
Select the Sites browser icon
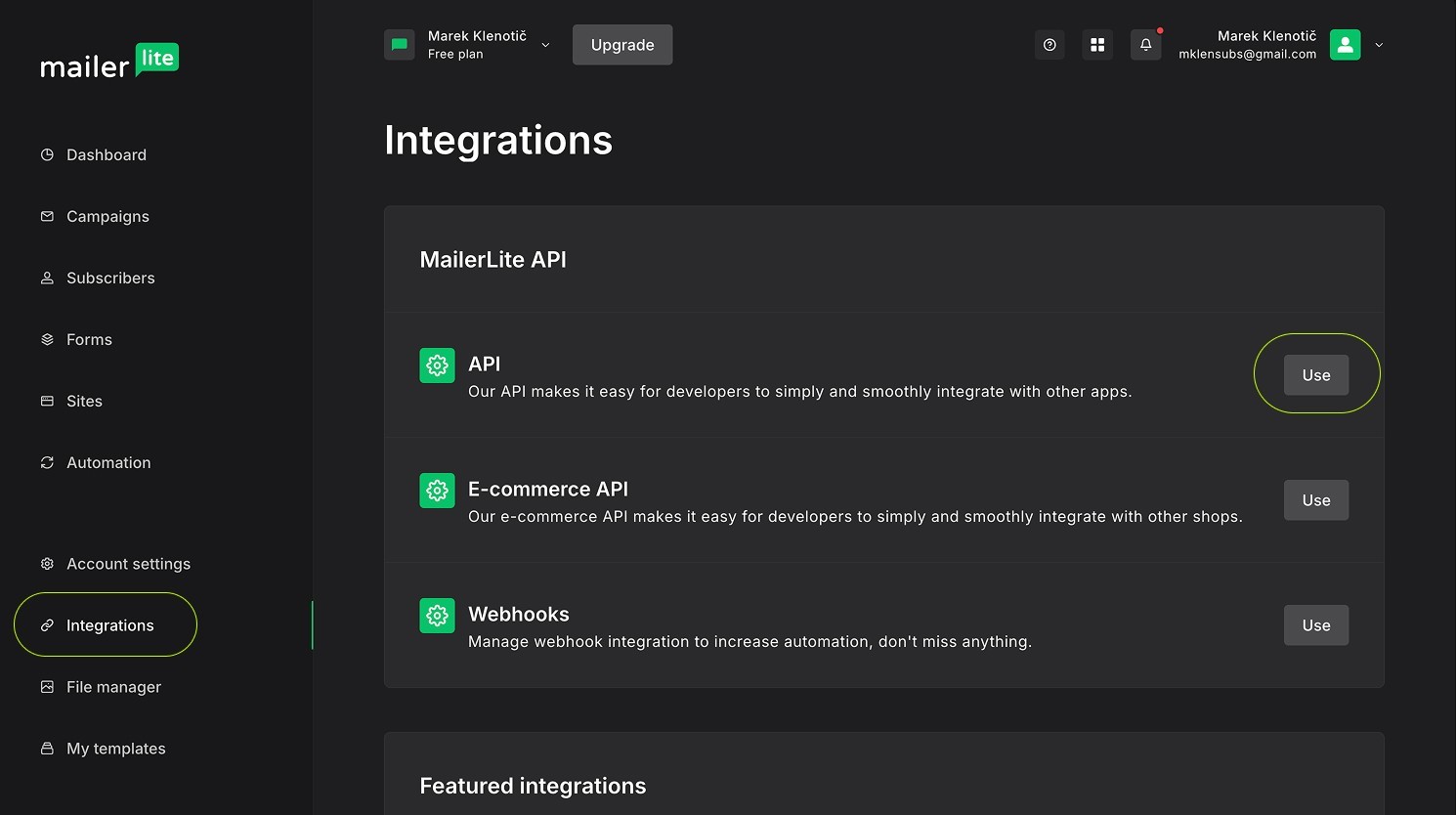coord(47,401)
